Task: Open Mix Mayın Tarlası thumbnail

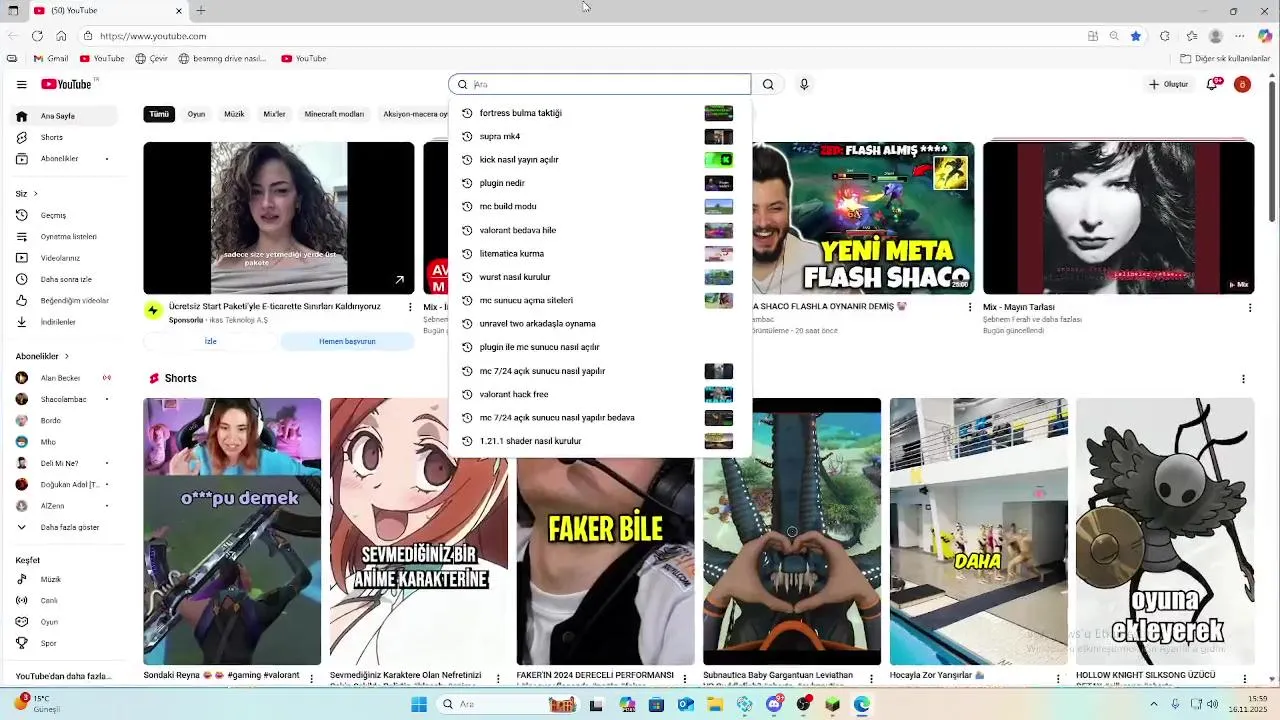Action: tap(1118, 218)
